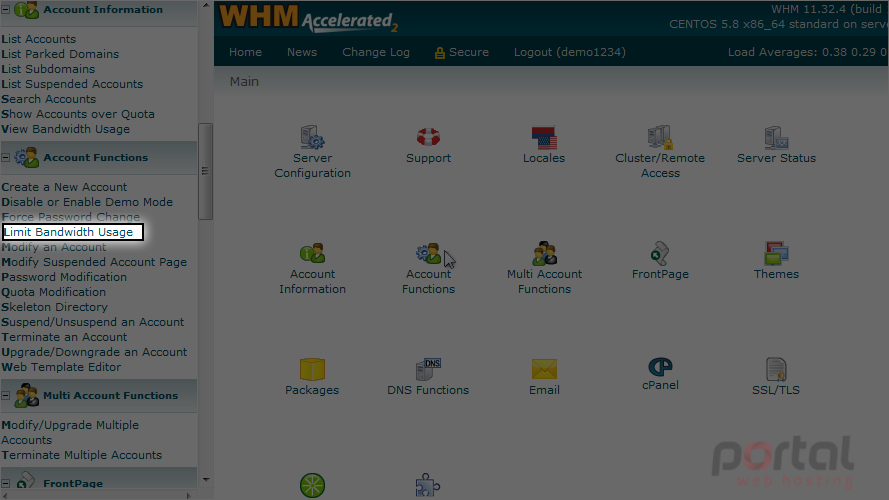The height and width of the screenshot is (500, 889).
Task: Collapse the Account Information sidebar section
Action: [6, 10]
